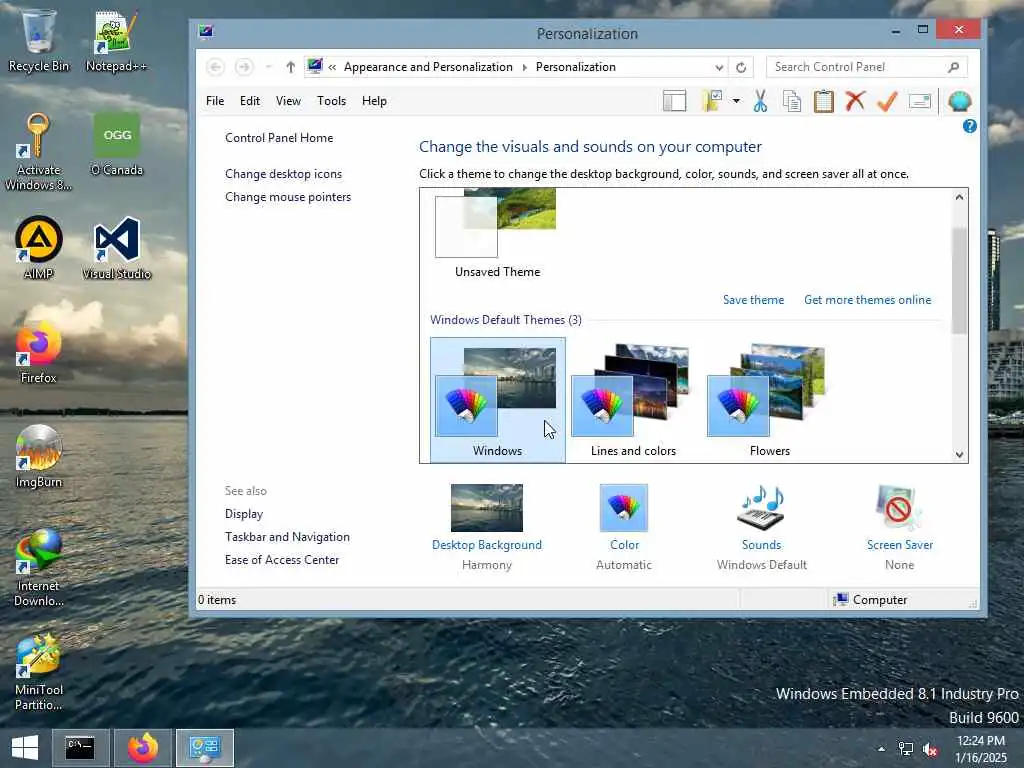Click the search magnifier icon
The image size is (1024, 768).
pos(953,67)
